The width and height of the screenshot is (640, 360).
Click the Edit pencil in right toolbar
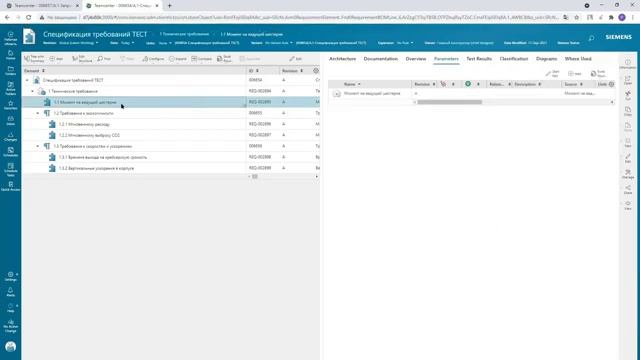point(628,158)
